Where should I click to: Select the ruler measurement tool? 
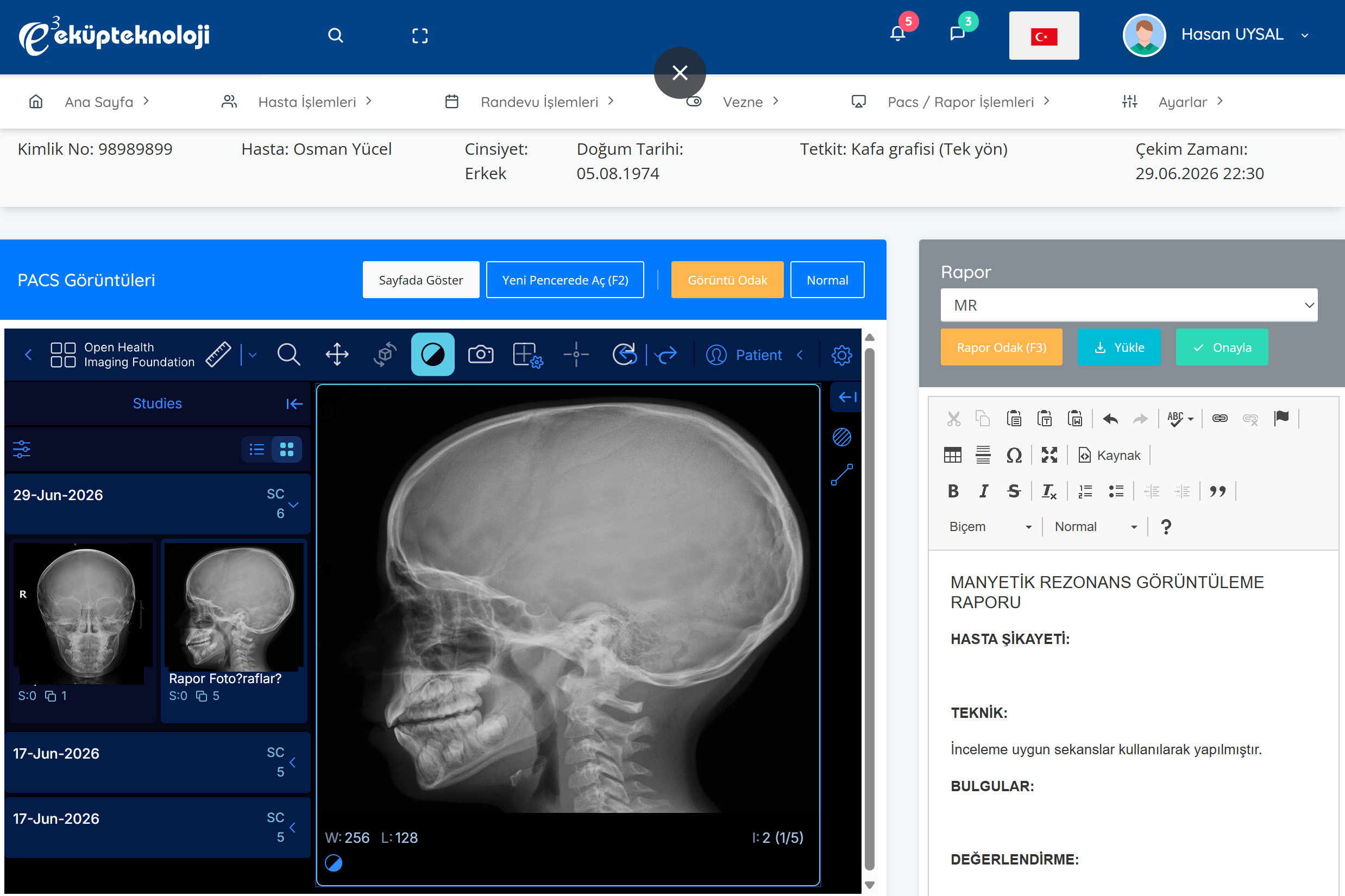point(218,355)
